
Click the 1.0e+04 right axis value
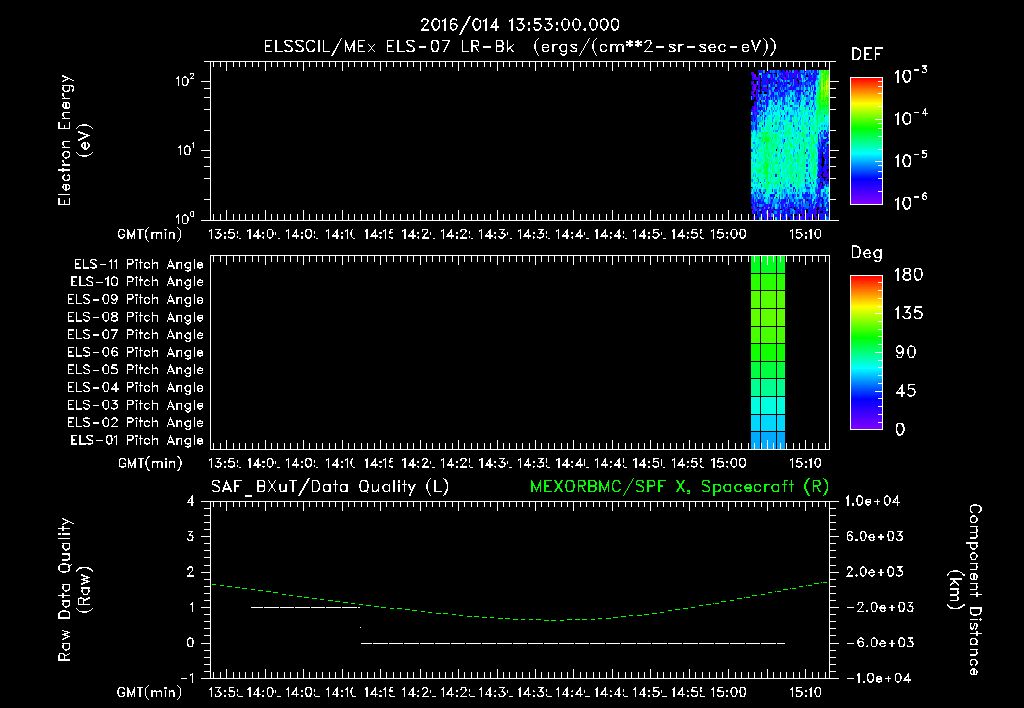(x=872, y=501)
